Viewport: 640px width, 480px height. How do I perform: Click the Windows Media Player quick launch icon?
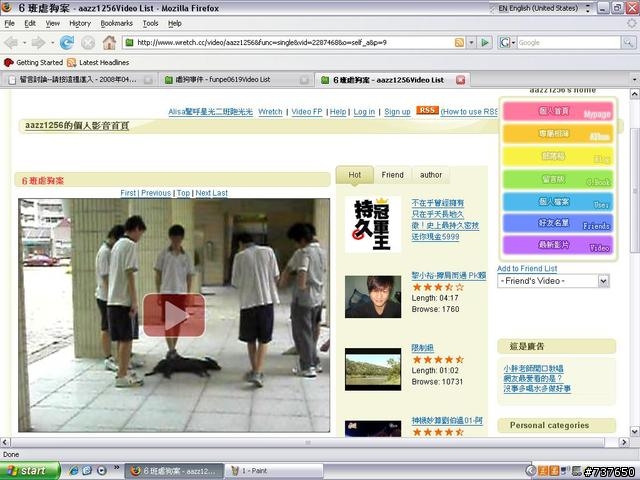101,471
